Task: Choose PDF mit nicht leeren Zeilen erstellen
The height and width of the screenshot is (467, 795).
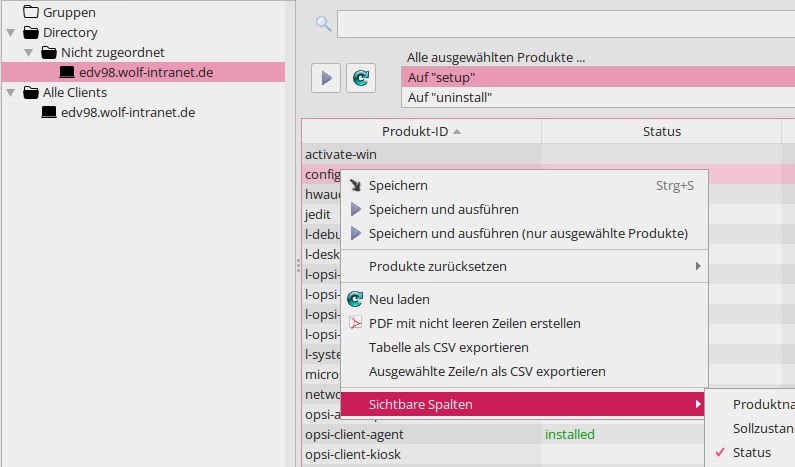Action: (524, 323)
